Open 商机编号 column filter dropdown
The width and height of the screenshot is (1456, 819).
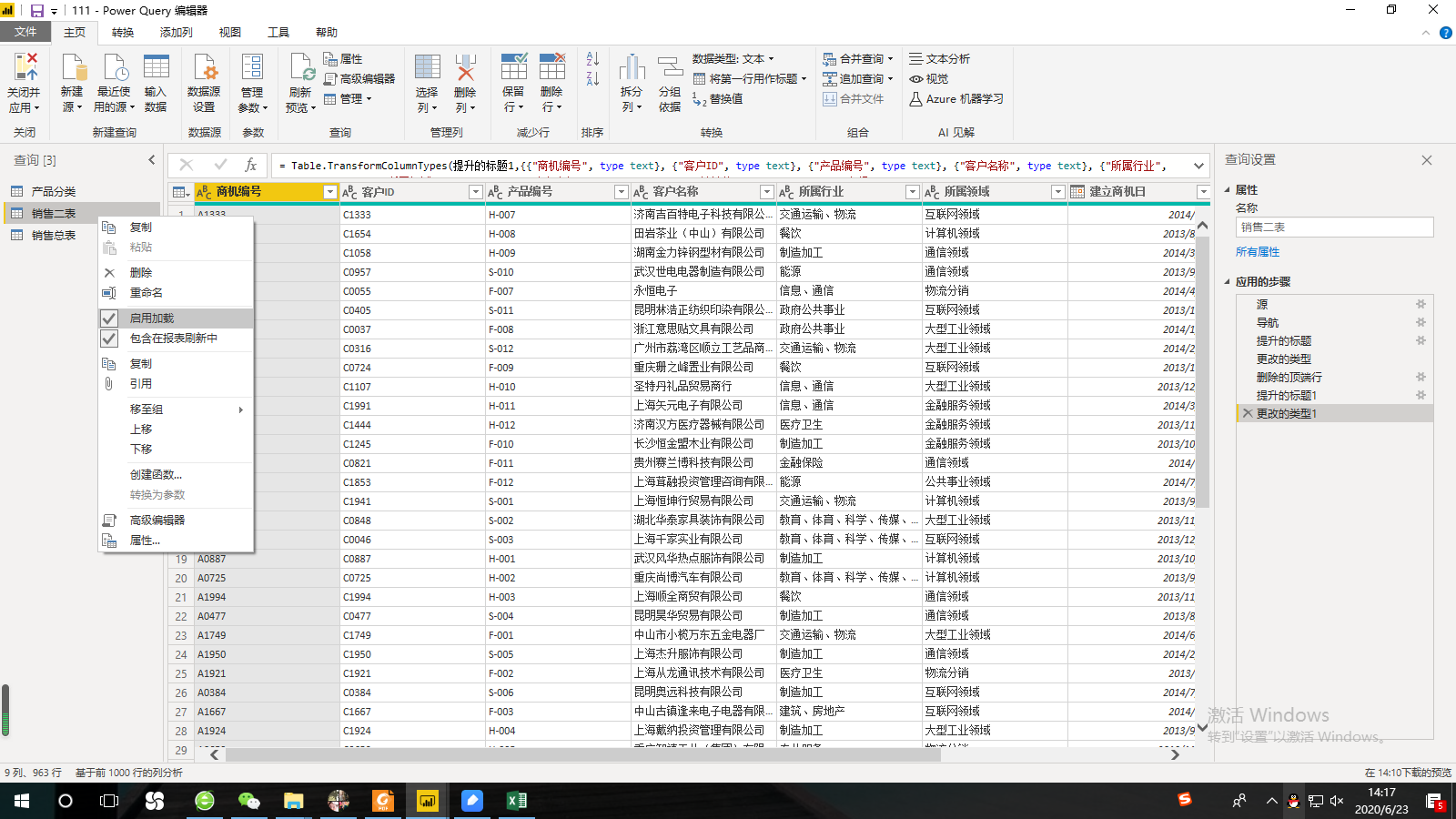point(330,192)
